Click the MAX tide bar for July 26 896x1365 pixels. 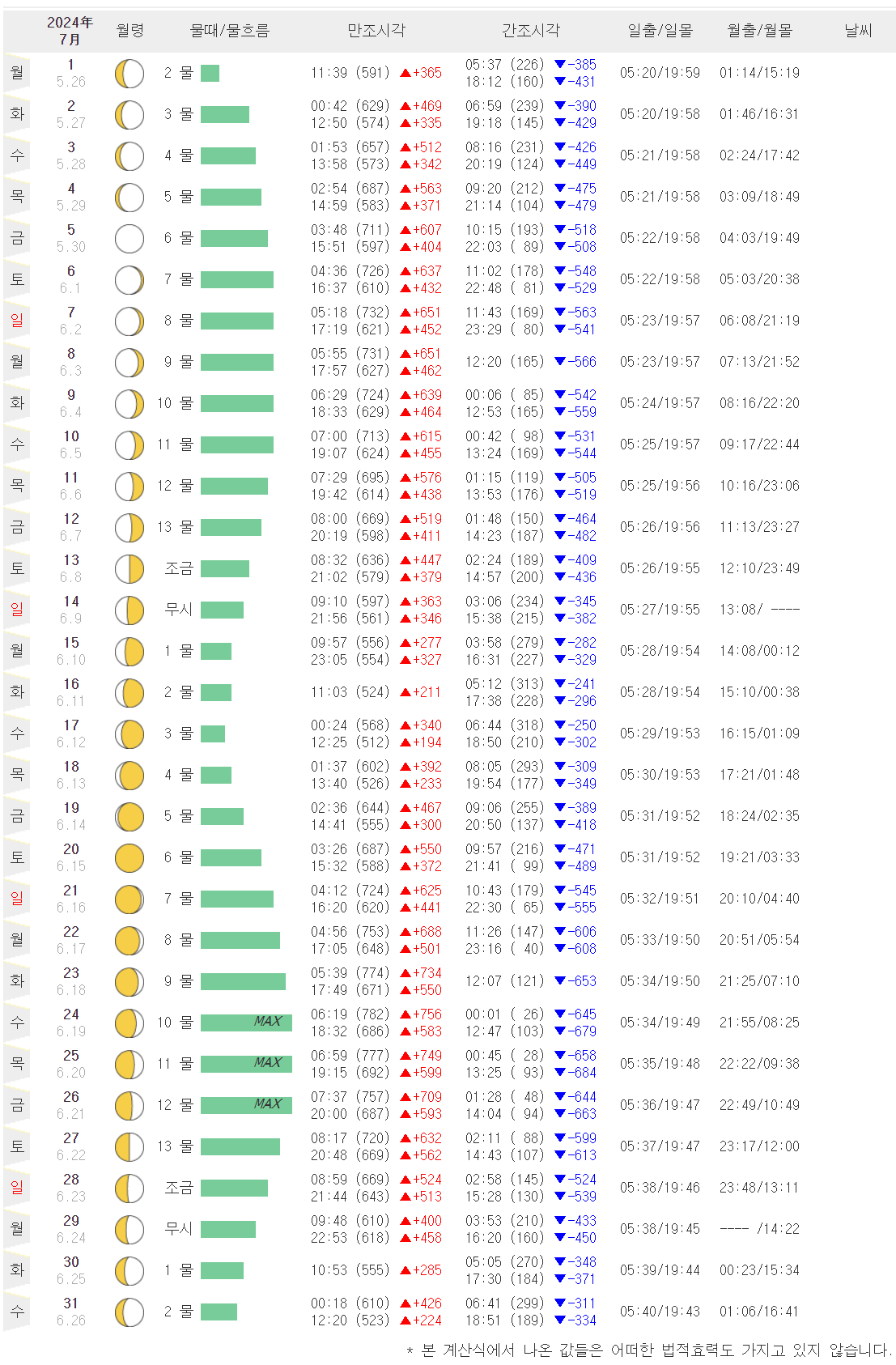(x=246, y=1105)
